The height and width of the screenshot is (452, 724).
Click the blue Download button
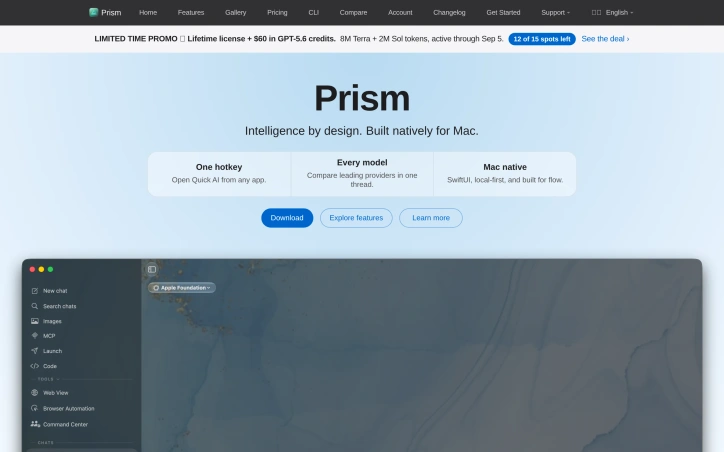click(x=287, y=218)
